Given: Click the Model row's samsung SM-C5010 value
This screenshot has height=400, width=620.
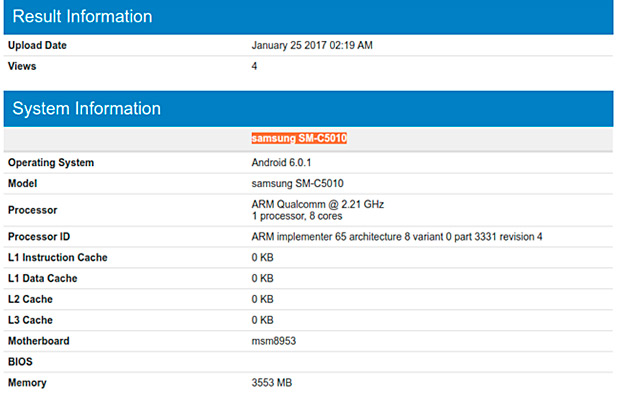Looking at the screenshot, I should click(x=297, y=184).
